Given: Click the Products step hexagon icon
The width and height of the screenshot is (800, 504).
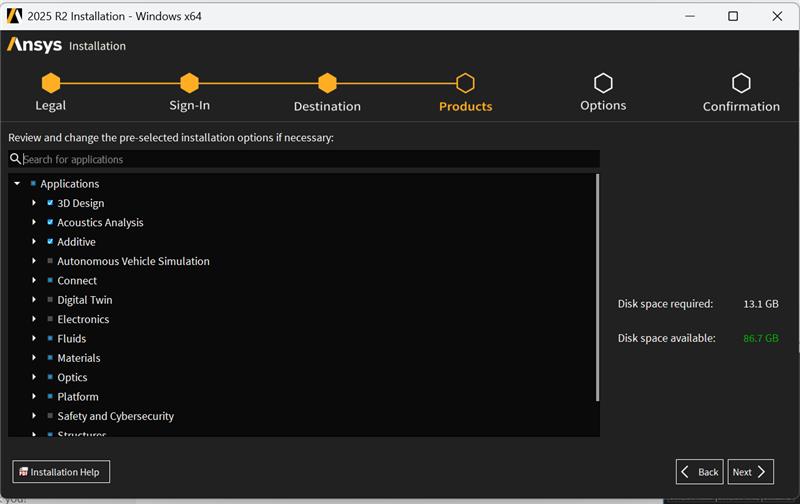Looking at the screenshot, I should (x=465, y=83).
